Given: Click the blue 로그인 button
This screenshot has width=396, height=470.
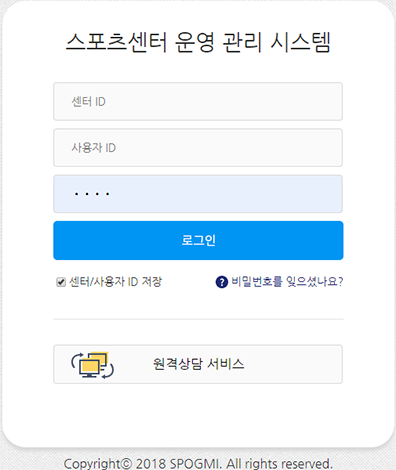Looking at the screenshot, I should [198, 240].
